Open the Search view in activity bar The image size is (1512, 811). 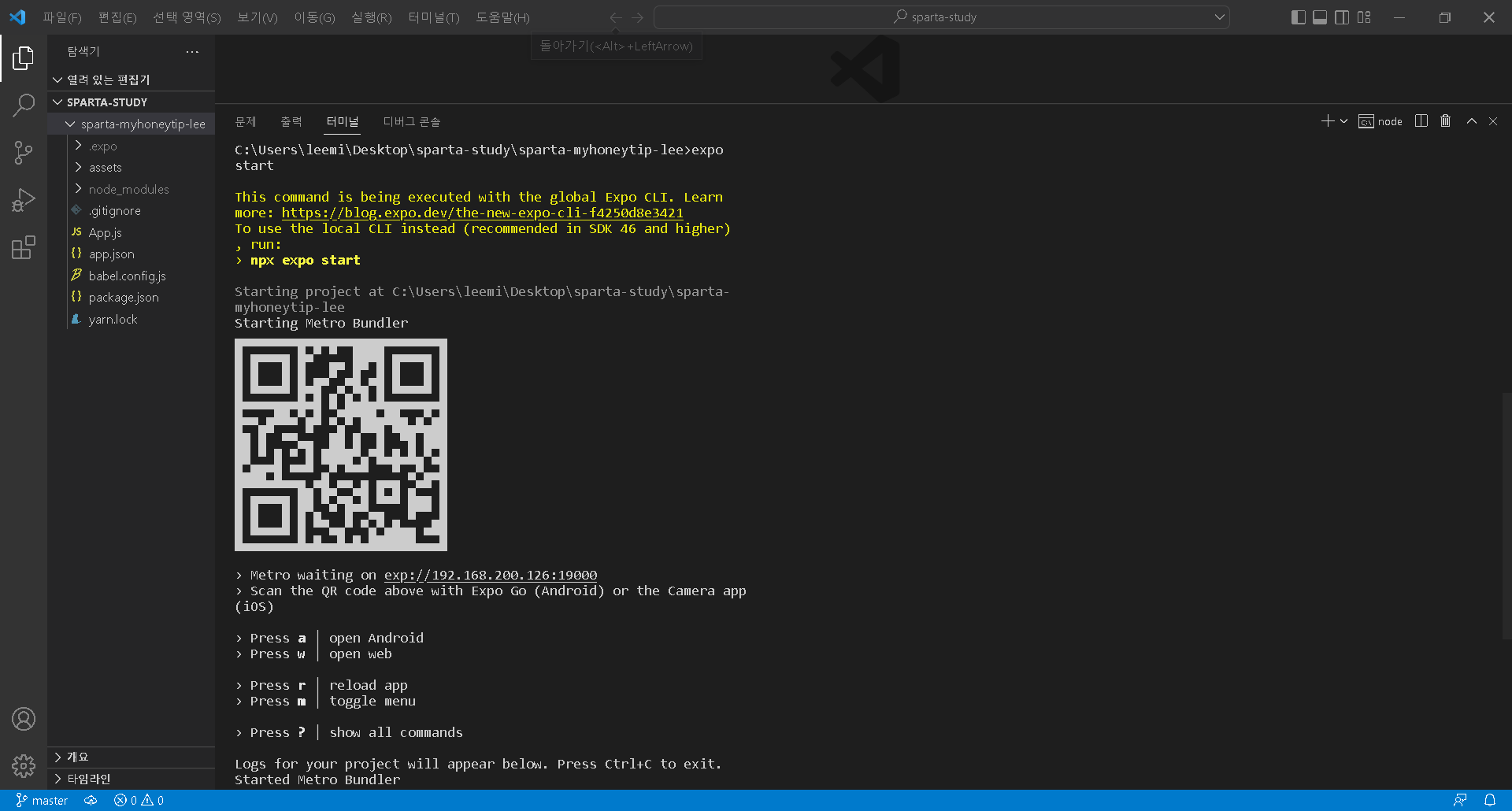(x=24, y=105)
